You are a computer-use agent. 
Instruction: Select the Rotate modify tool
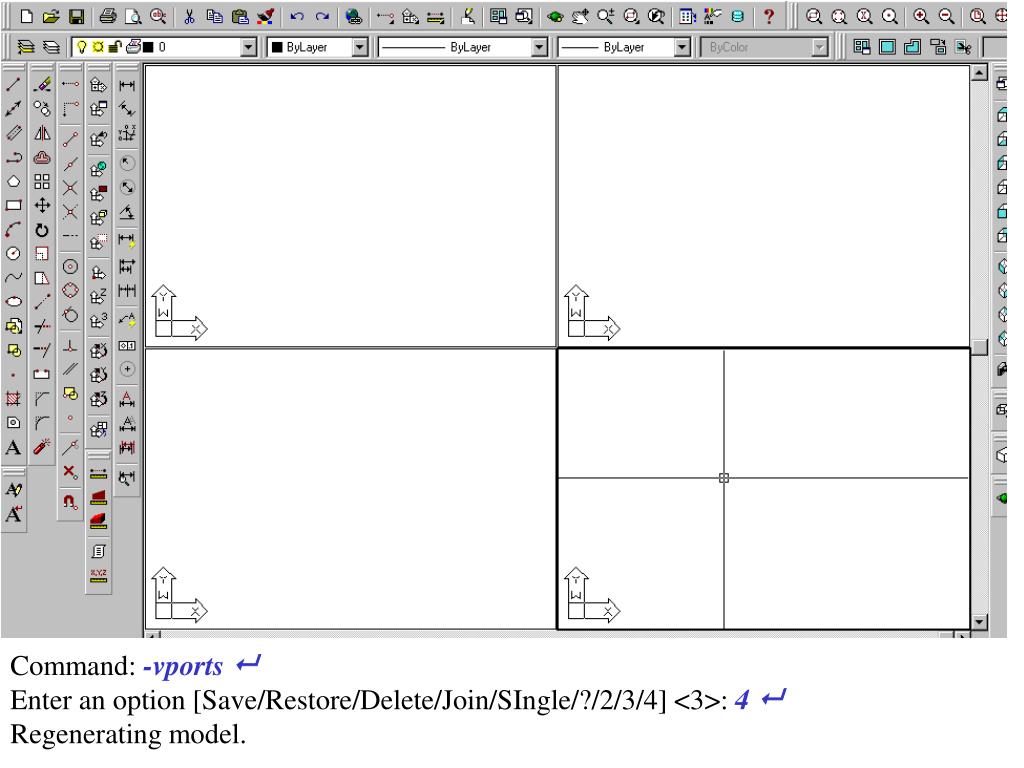tap(42, 230)
